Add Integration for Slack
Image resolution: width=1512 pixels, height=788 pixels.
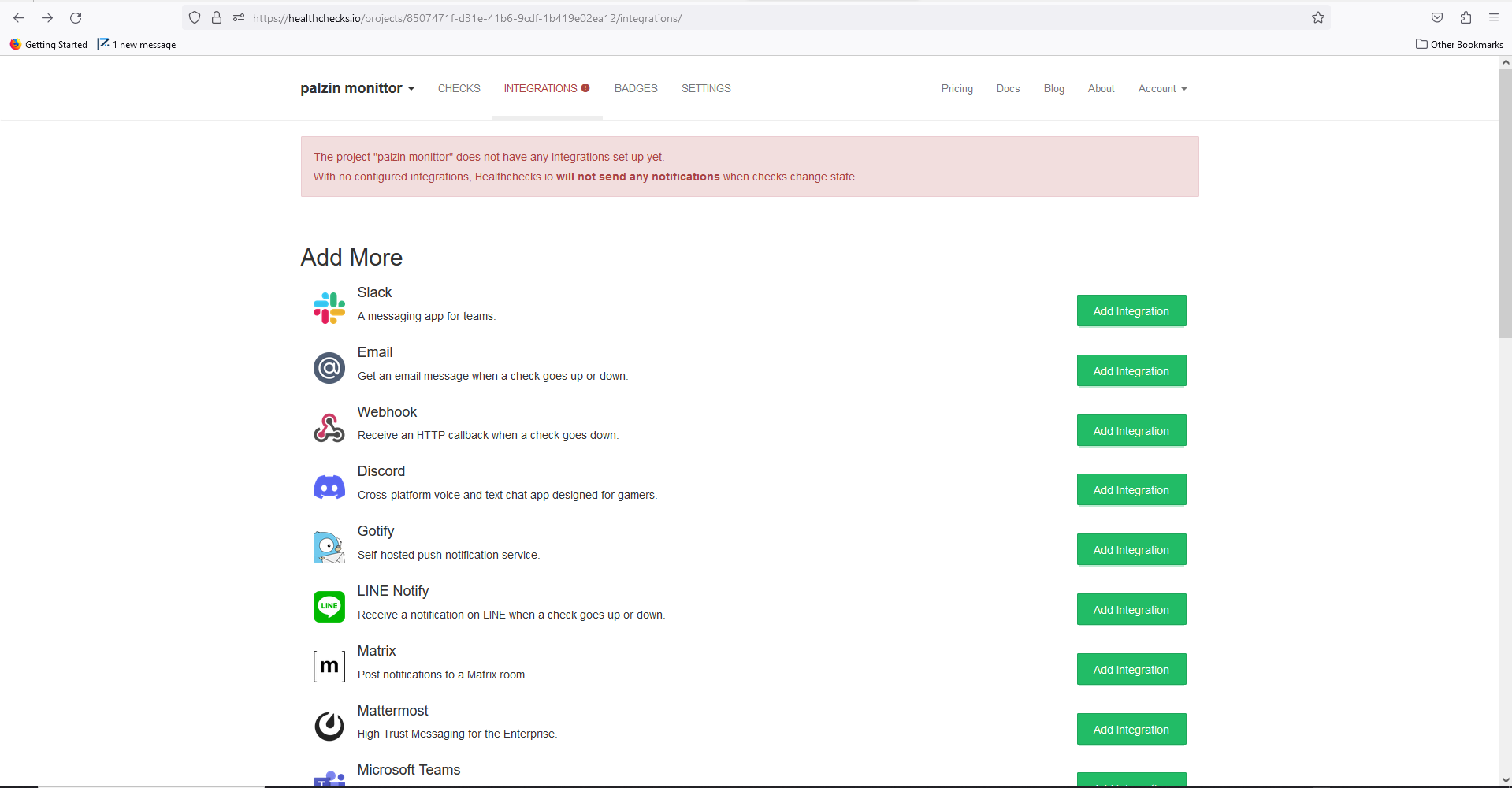click(x=1131, y=310)
